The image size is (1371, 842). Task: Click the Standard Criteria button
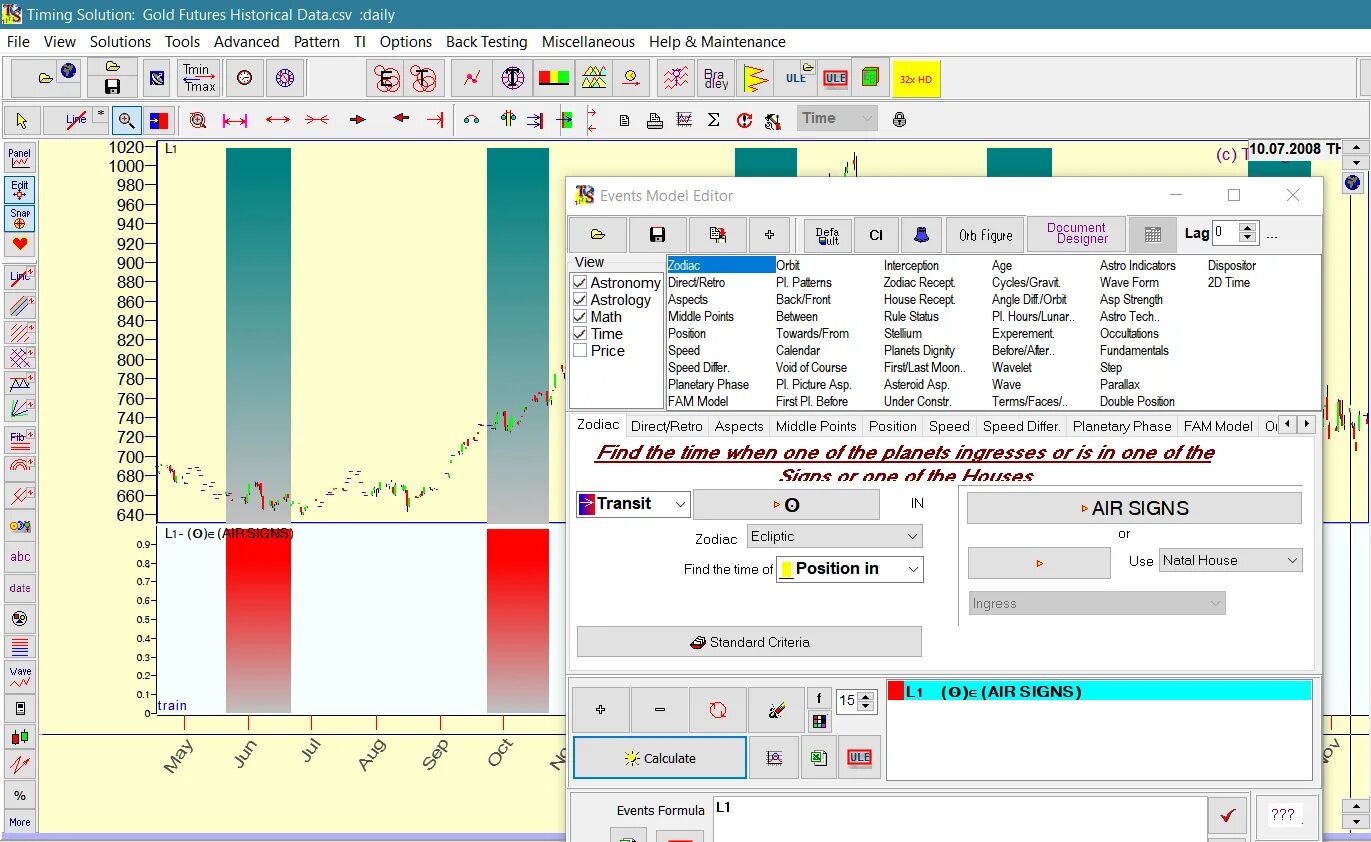point(749,642)
